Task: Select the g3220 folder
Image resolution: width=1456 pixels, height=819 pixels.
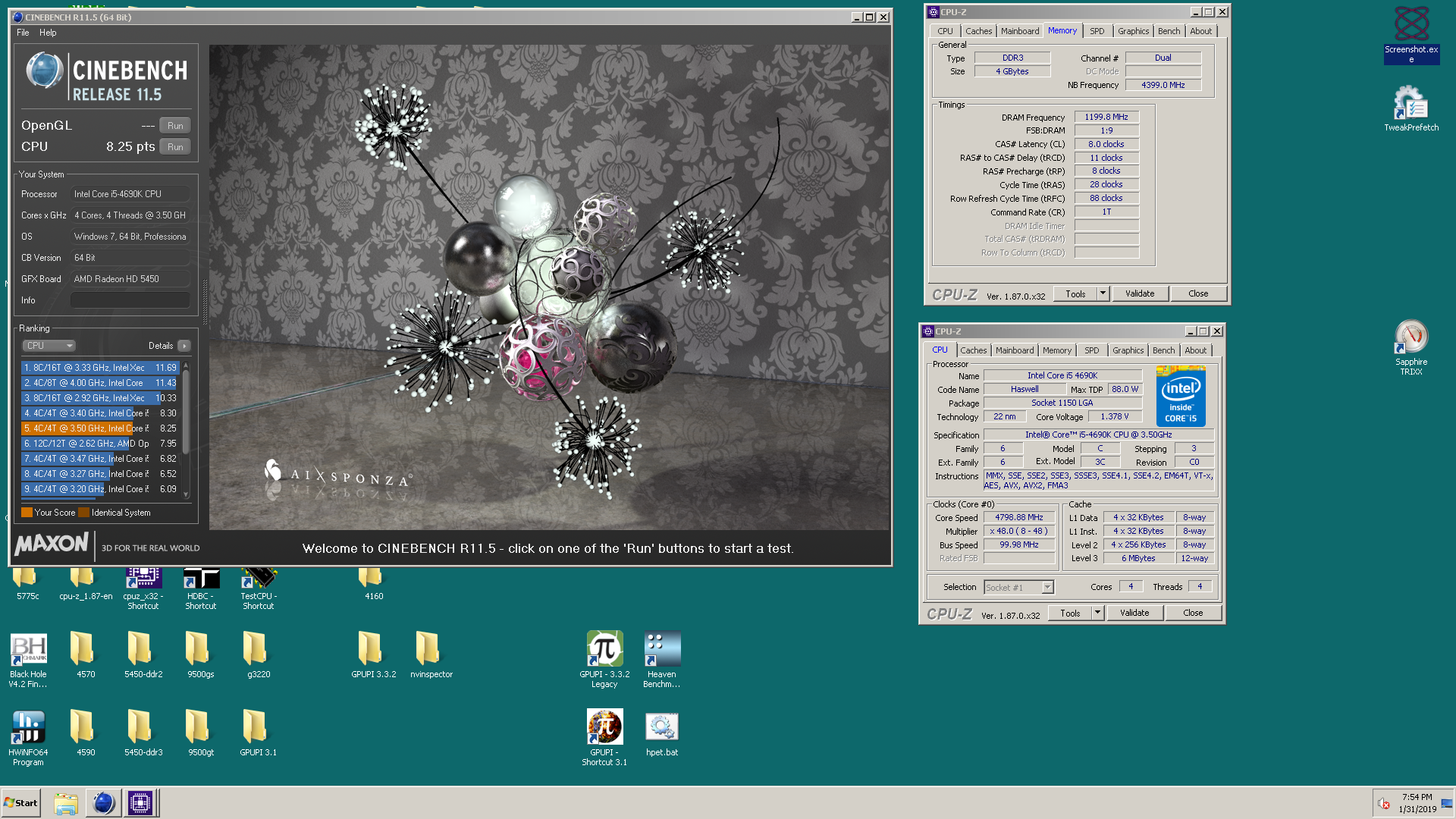Action: [x=259, y=654]
